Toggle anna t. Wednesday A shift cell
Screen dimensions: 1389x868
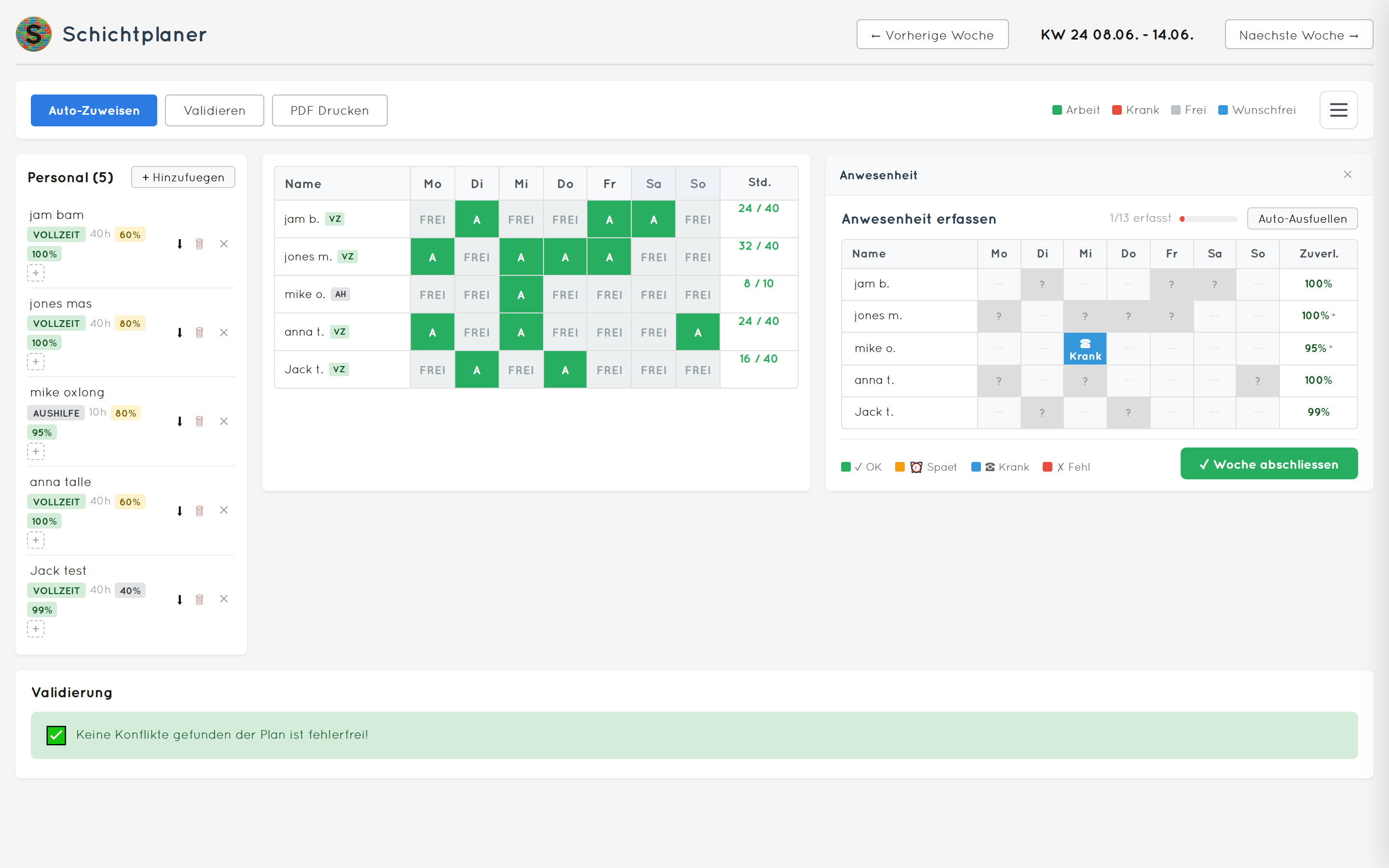(x=521, y=332)
